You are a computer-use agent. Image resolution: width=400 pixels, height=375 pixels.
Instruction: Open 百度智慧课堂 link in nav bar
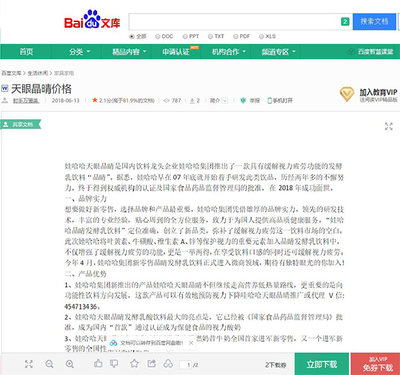[371, 52]
